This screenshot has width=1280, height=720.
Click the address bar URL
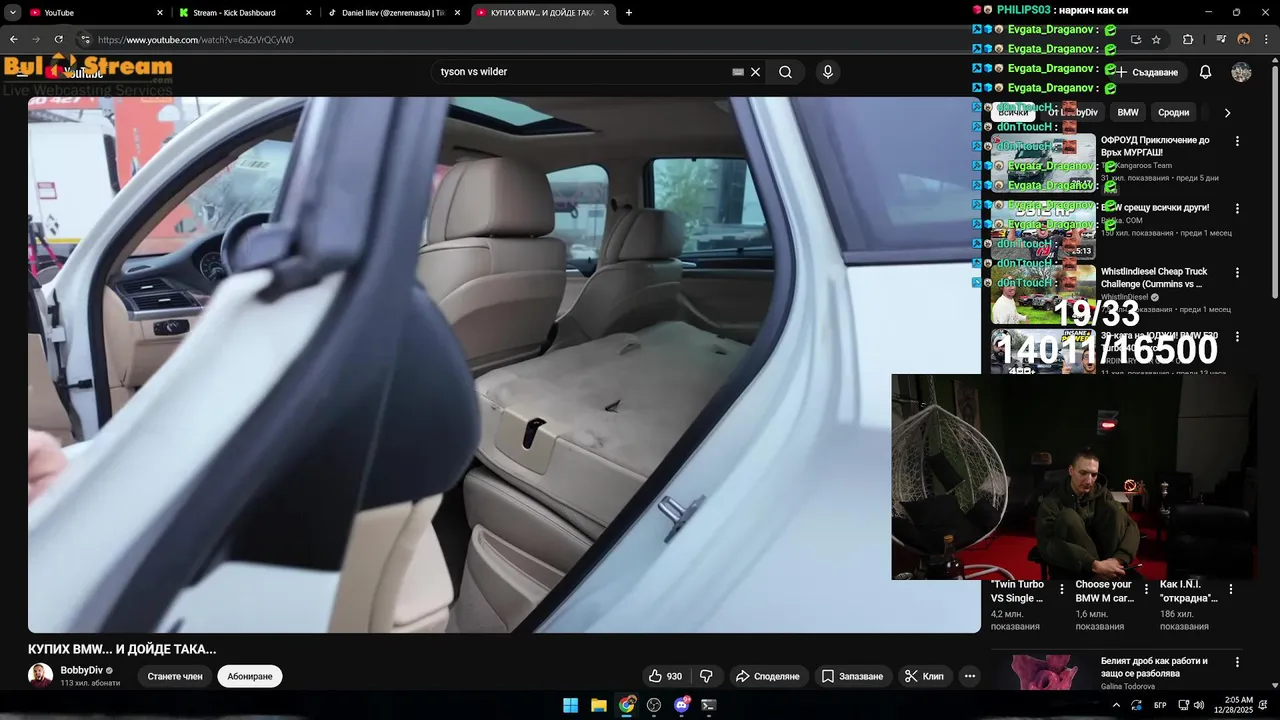[196, 40]
